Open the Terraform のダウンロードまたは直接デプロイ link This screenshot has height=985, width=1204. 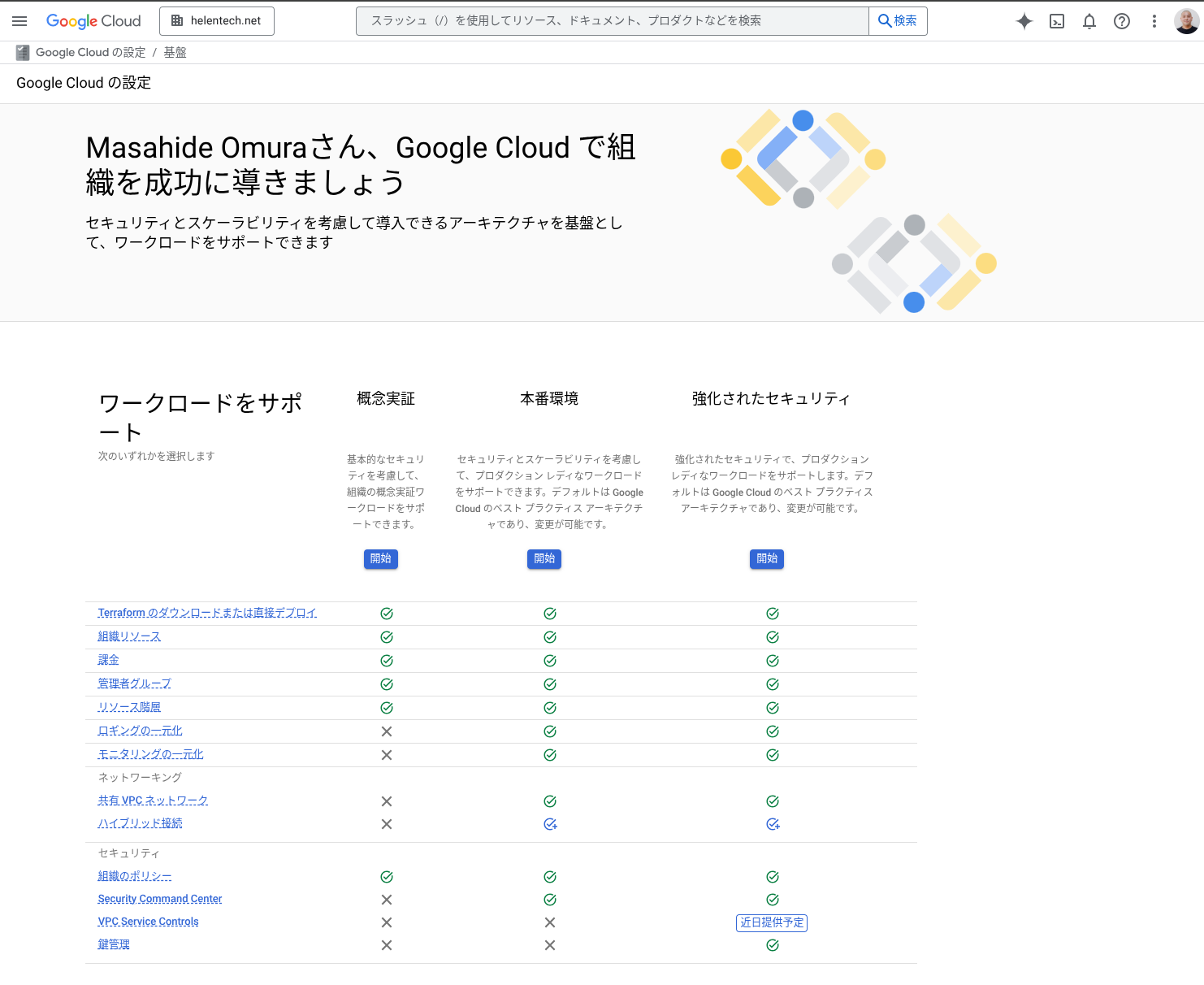(x=207, y=613)
